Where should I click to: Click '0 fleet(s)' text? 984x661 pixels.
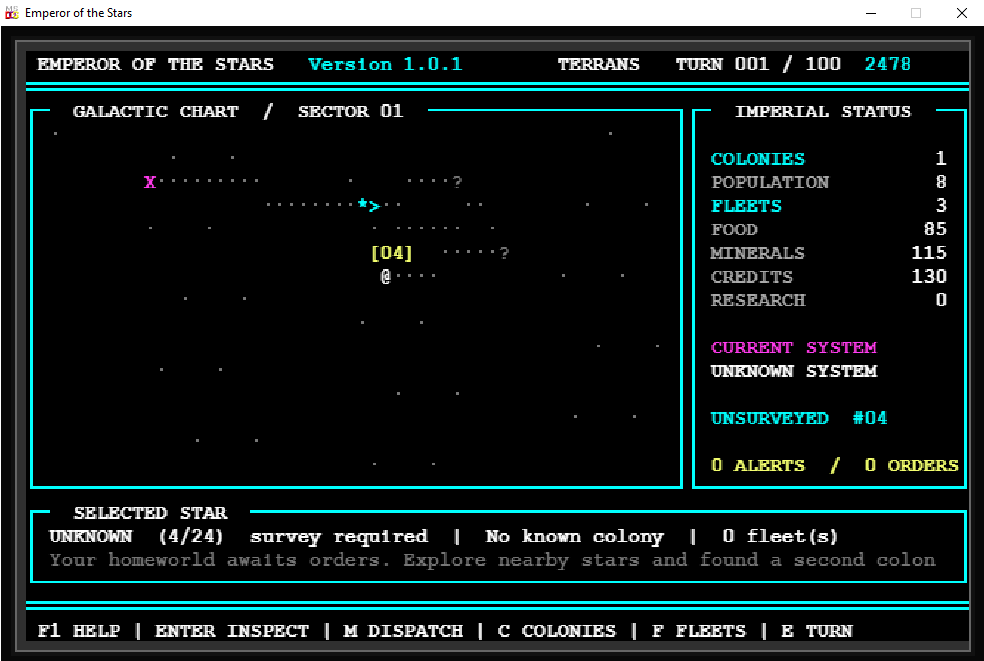tap(780, 537)
